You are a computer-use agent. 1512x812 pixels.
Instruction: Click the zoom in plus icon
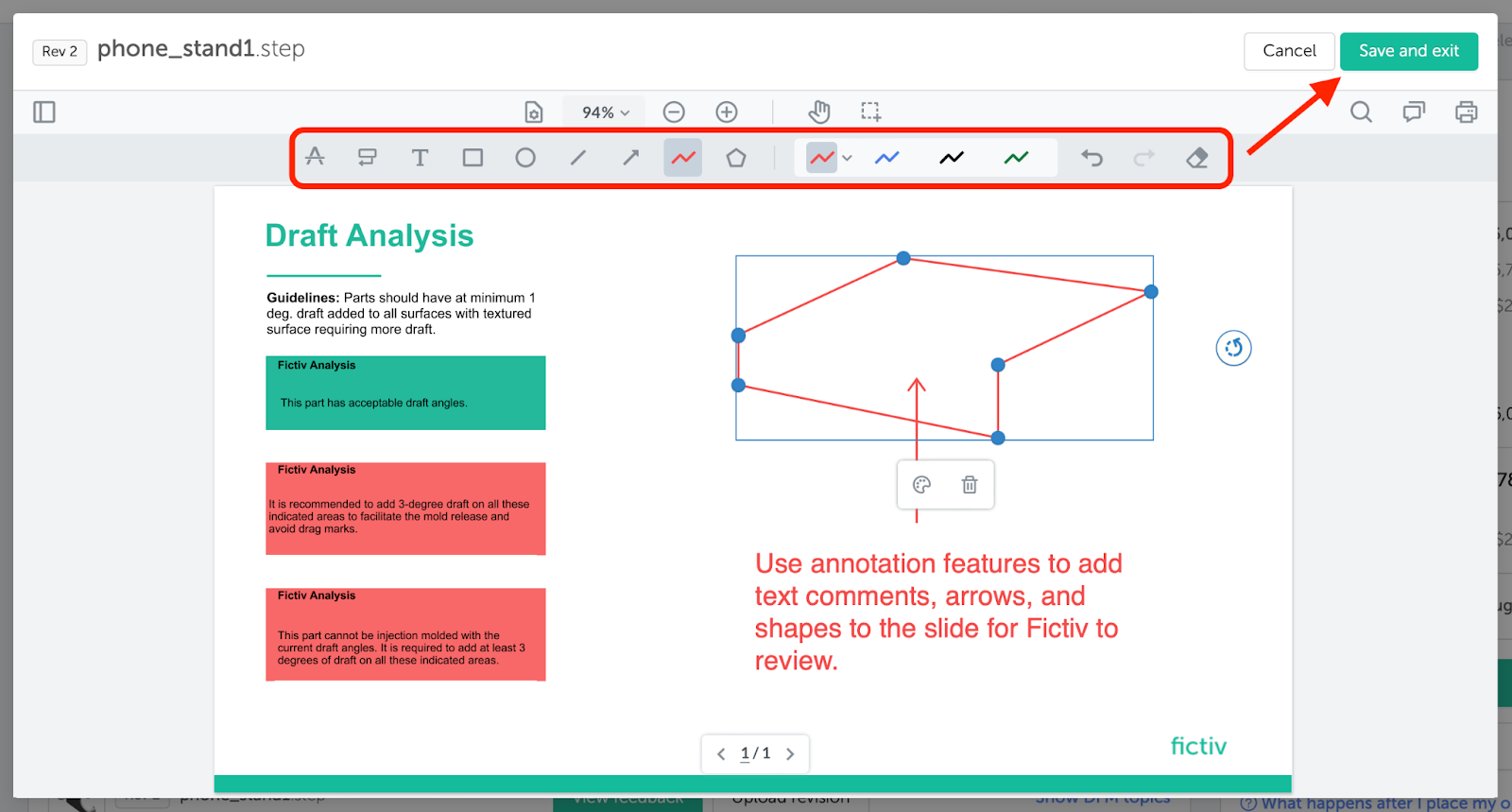(727, 112)
